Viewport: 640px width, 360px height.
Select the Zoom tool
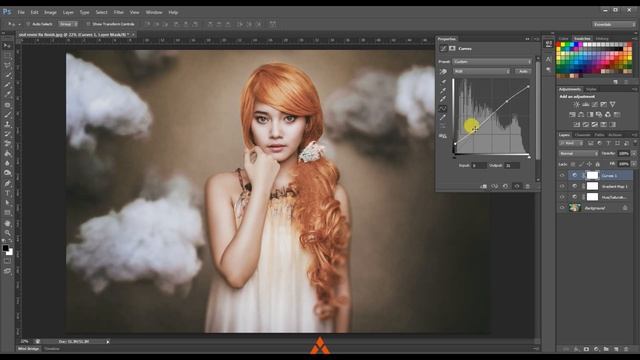(x=7, y=233)
